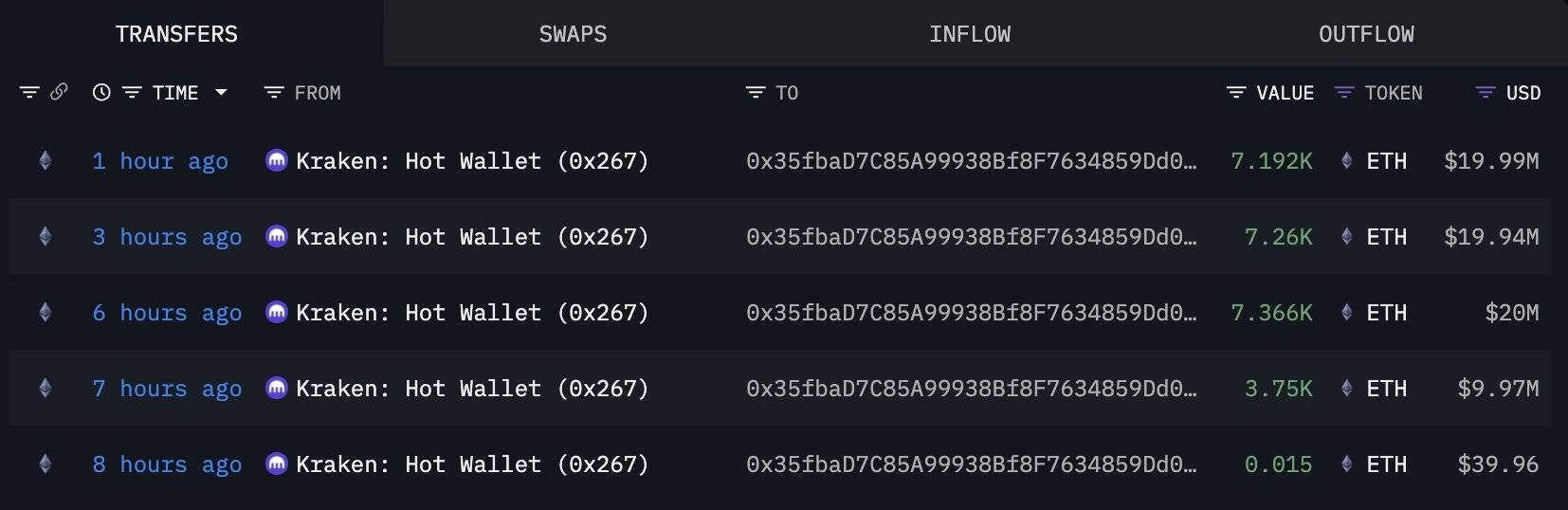This screenshot has height=510, width=1568.
Task: Click the Ethereum chain icon in first row
Action: 45,161
